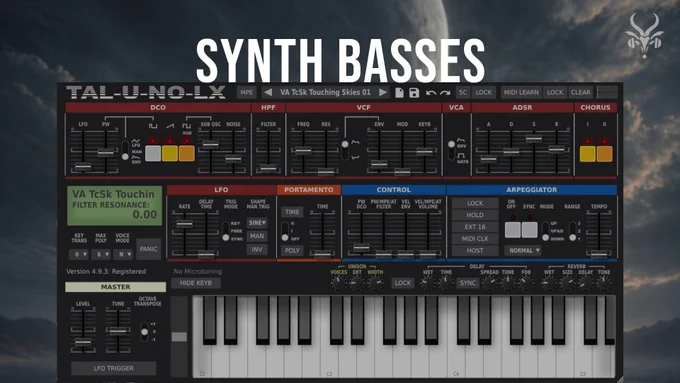Flip the arpeggiator MODE up/down switch
This screenshot has height=383, width=680.
(546, 231)
